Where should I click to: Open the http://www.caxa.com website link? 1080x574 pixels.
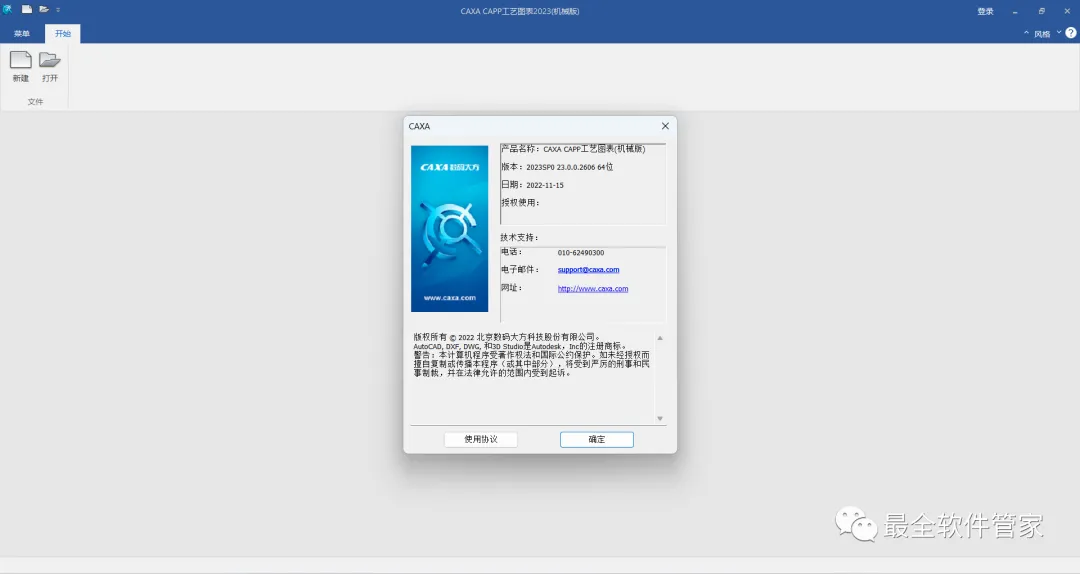tap(593, 289)
